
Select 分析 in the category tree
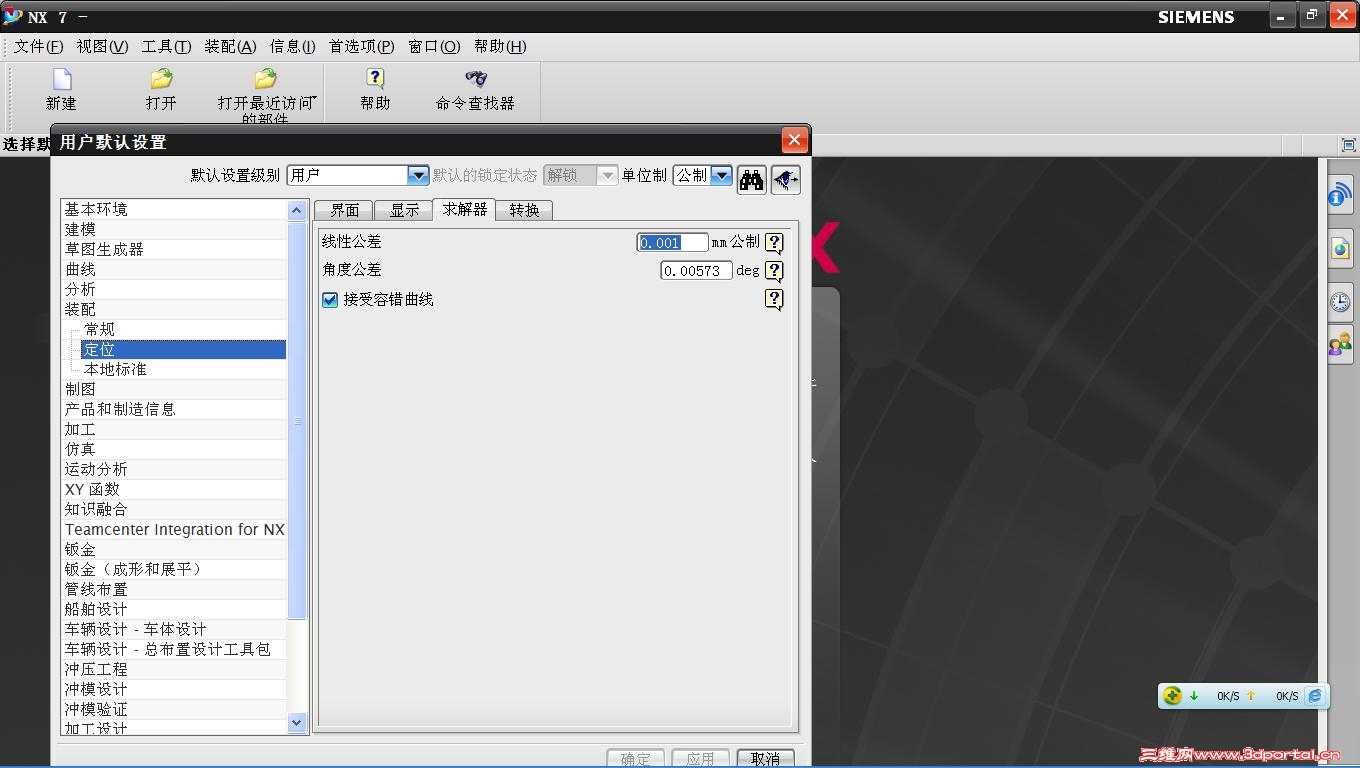click(81, 289)
